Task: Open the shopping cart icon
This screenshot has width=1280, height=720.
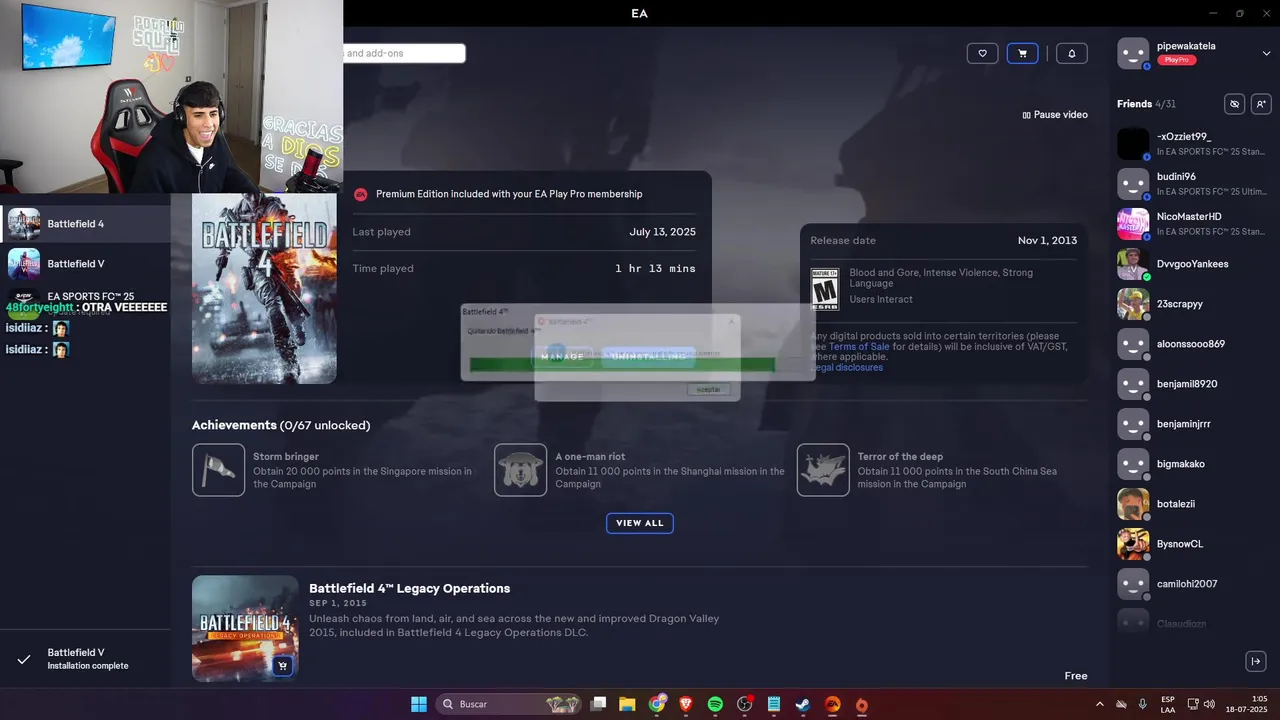Action: click(1022, 53)
